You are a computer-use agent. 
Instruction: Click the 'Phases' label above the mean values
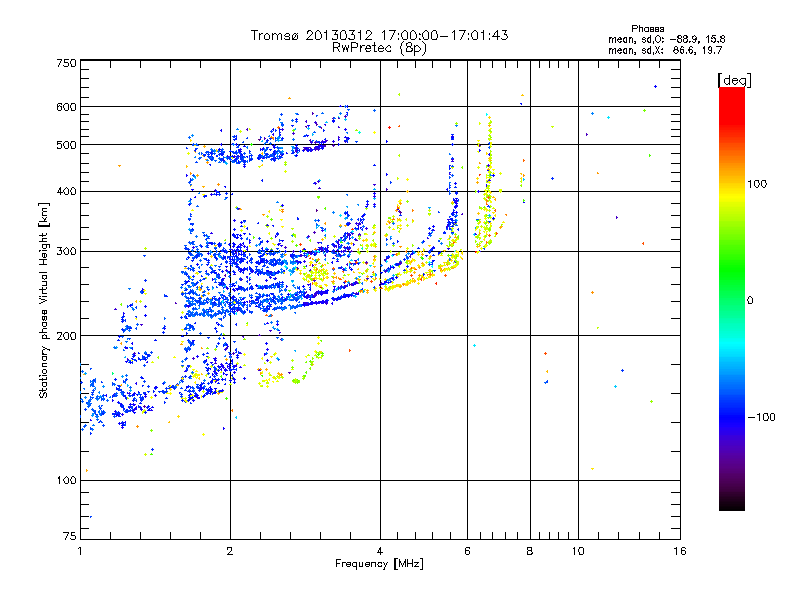(x=647, y=29)
